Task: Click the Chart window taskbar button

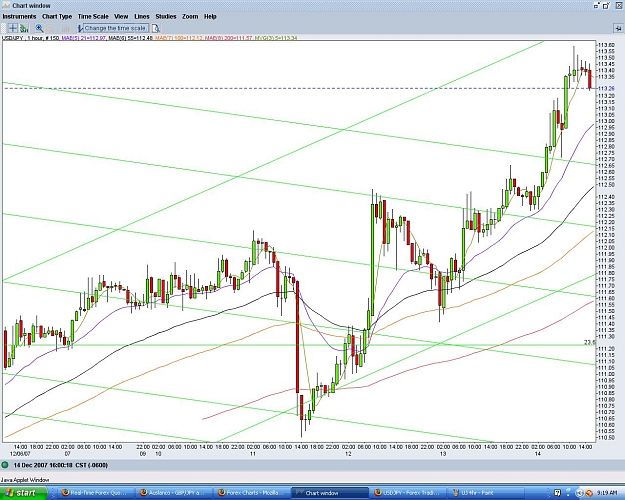Action: (331, 493)
